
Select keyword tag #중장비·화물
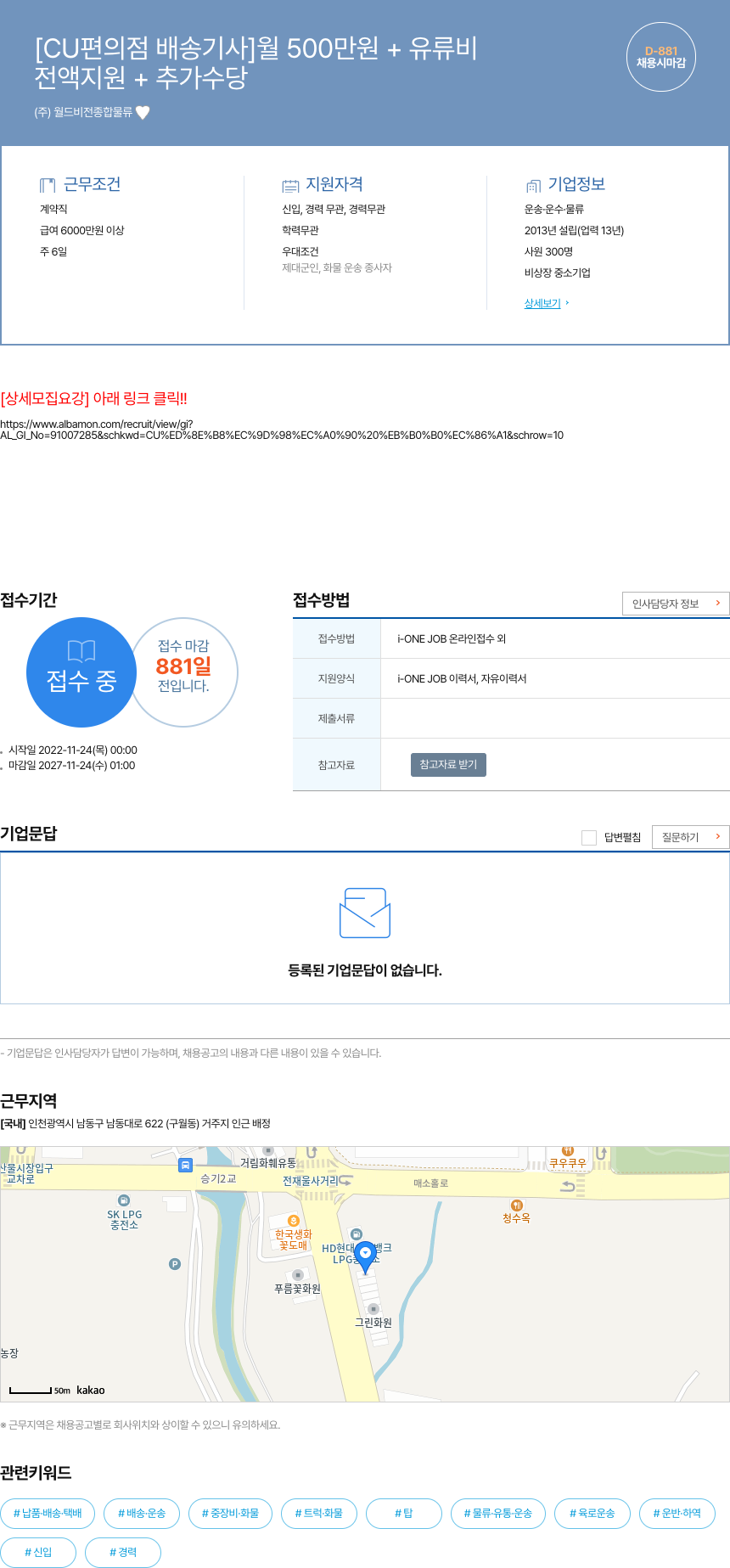[x=230, y=1513]
